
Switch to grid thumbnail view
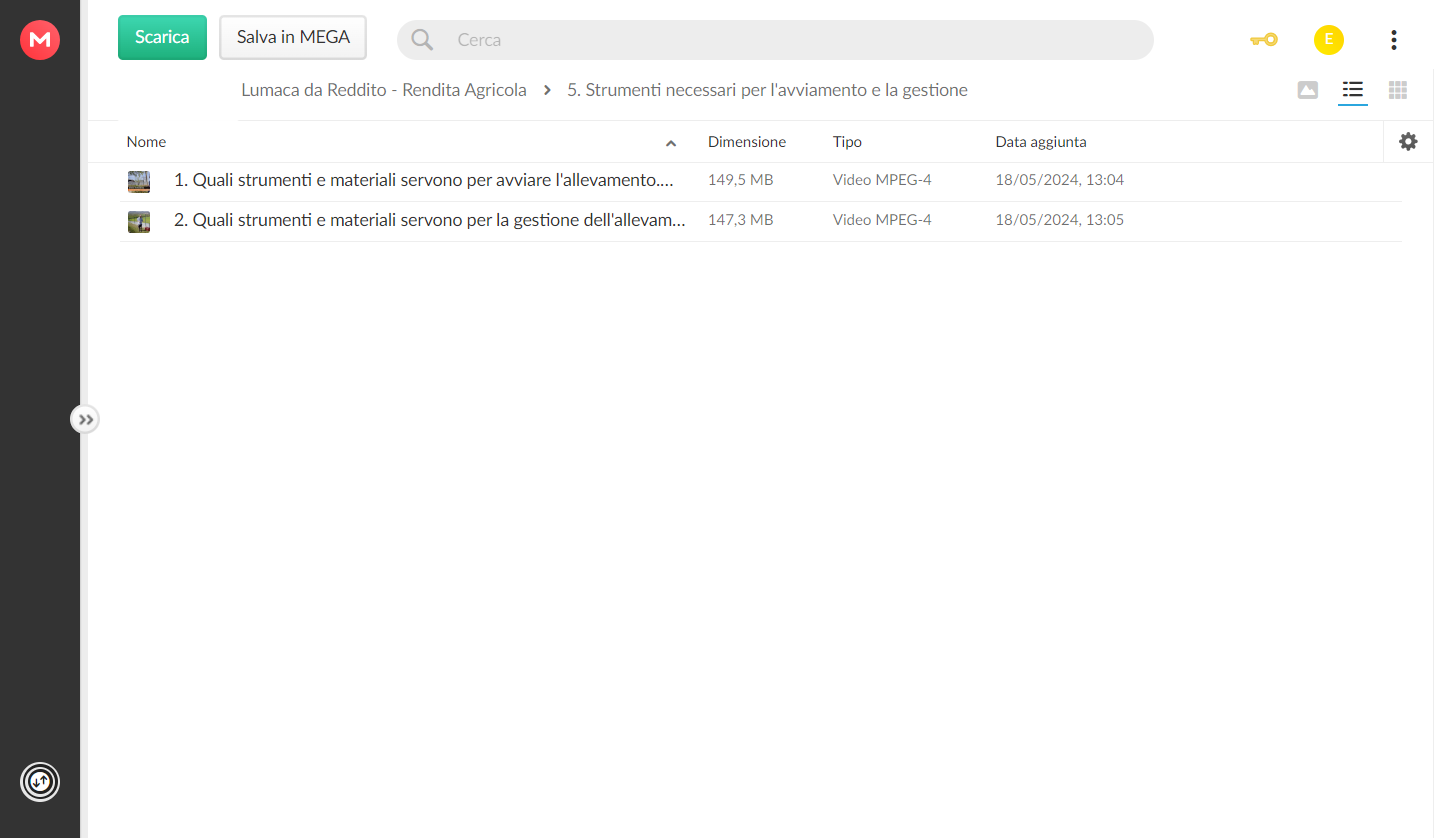tap(1398, 90)
